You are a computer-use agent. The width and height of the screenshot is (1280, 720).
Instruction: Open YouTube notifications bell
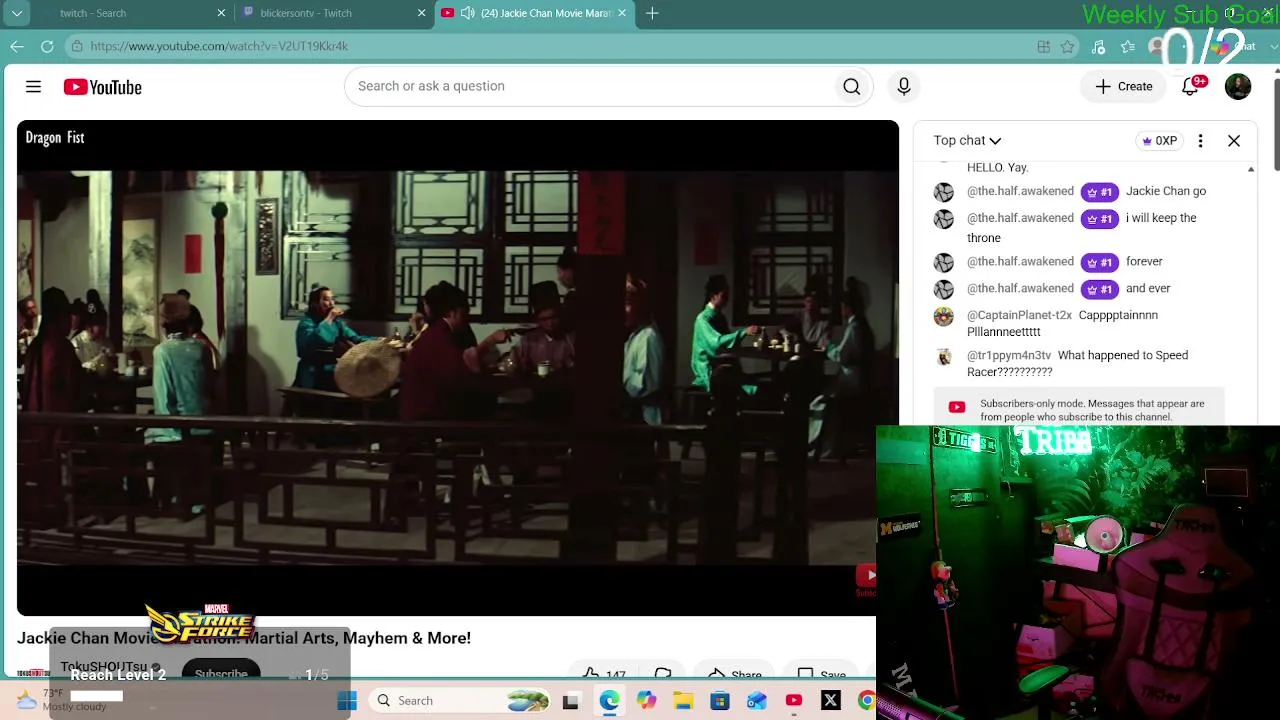coord(1190,87)
